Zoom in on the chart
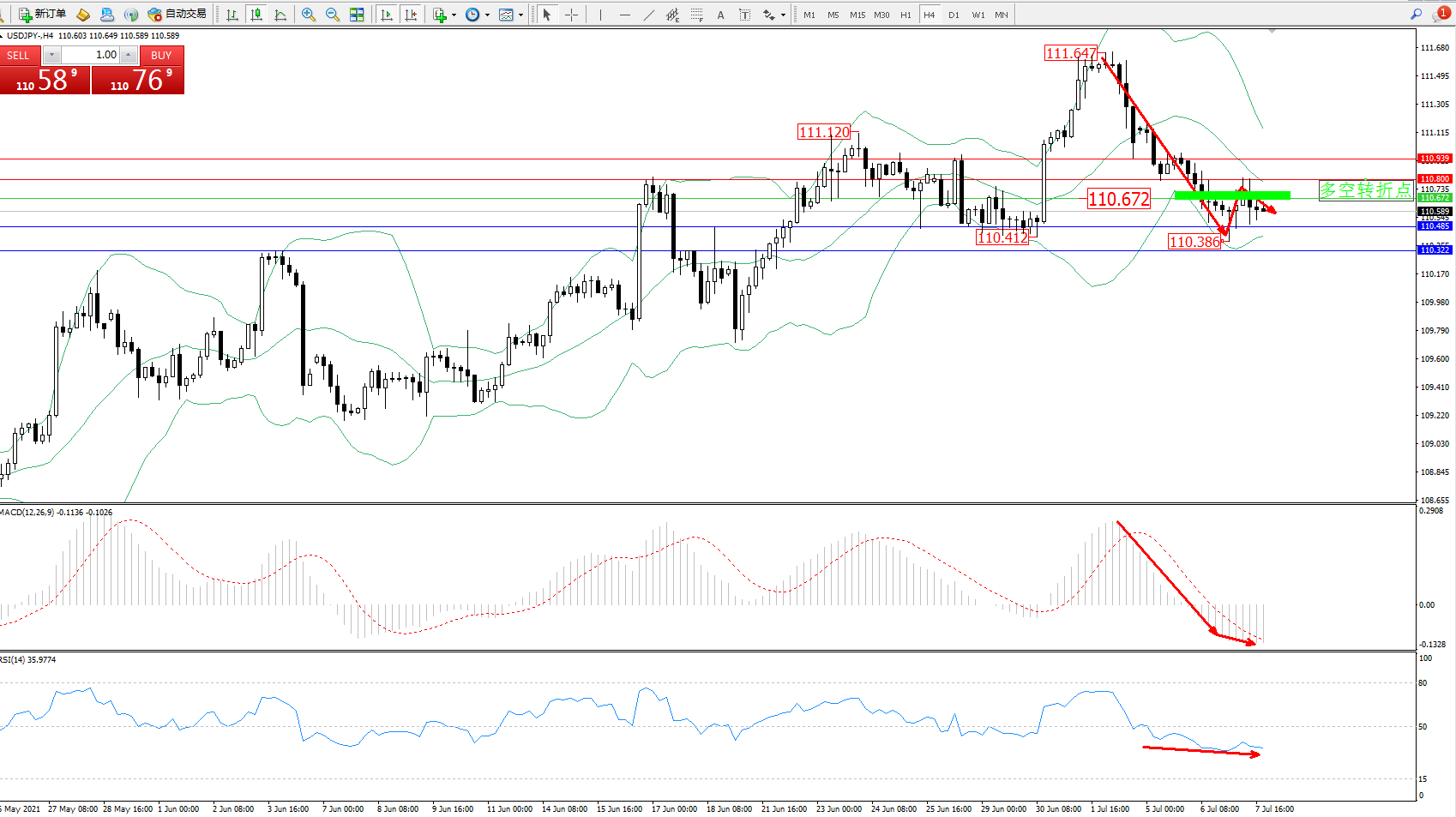1456x817 pixels. point(309,15)
